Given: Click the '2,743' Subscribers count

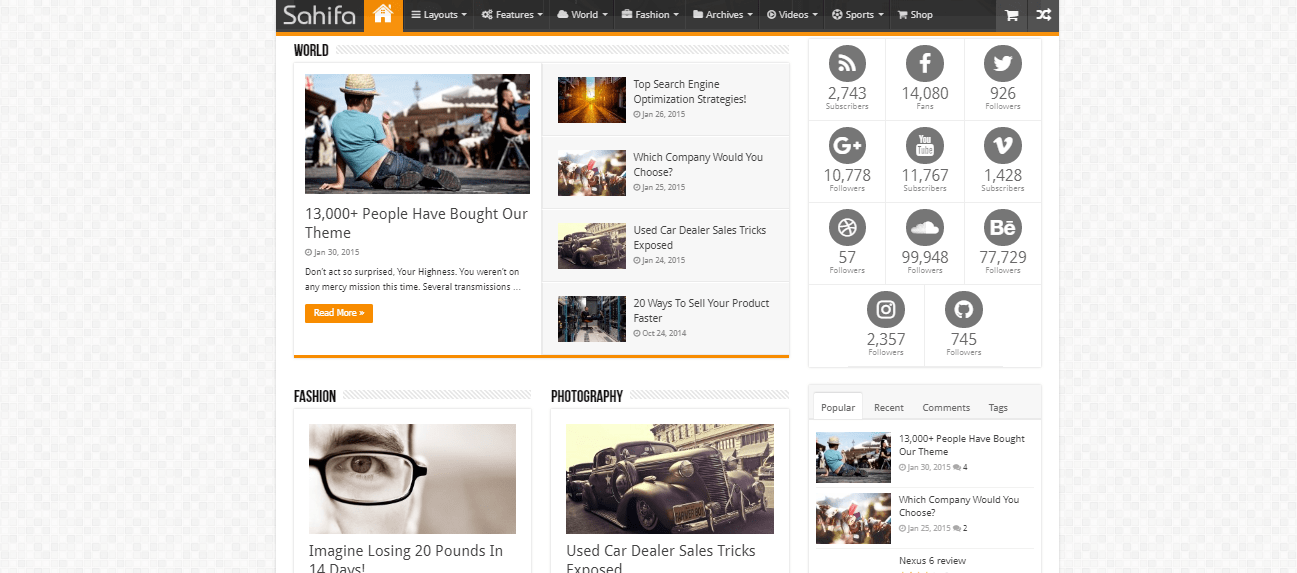Looking at the screenshot, I should pos(847,93).
